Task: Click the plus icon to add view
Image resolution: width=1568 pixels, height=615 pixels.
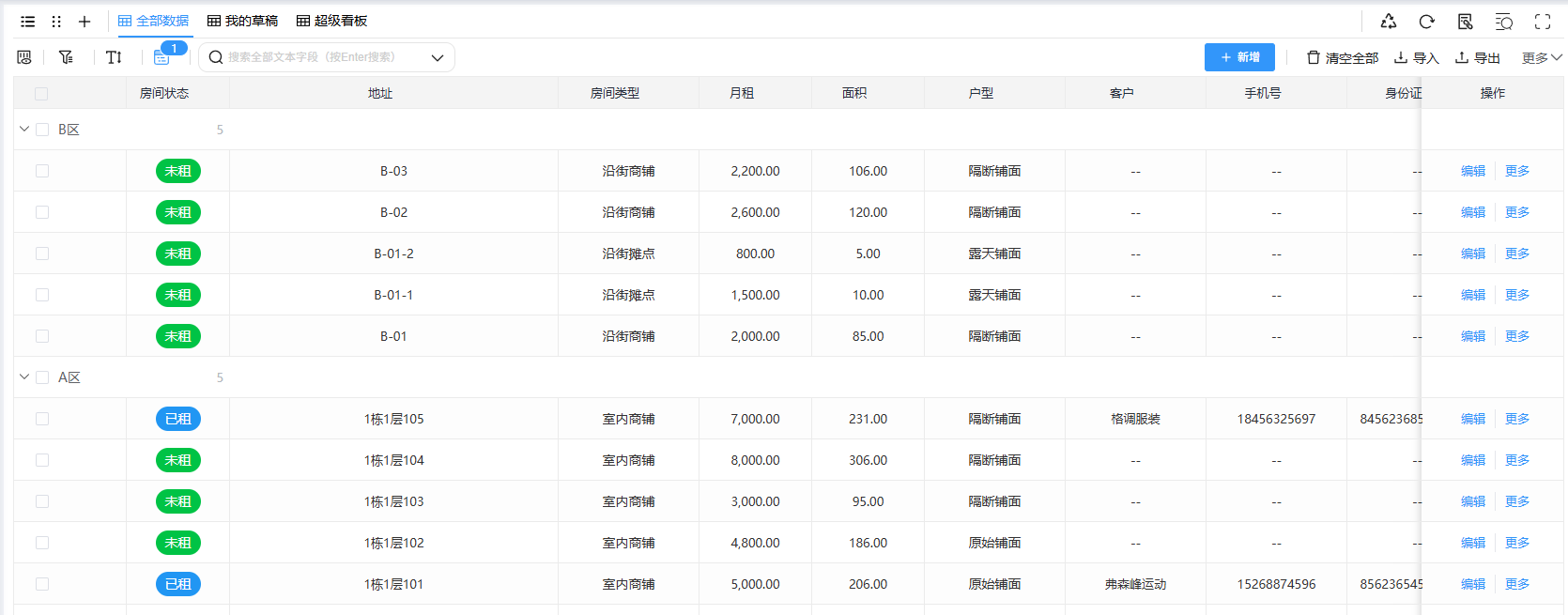Action: pos(85,21)
